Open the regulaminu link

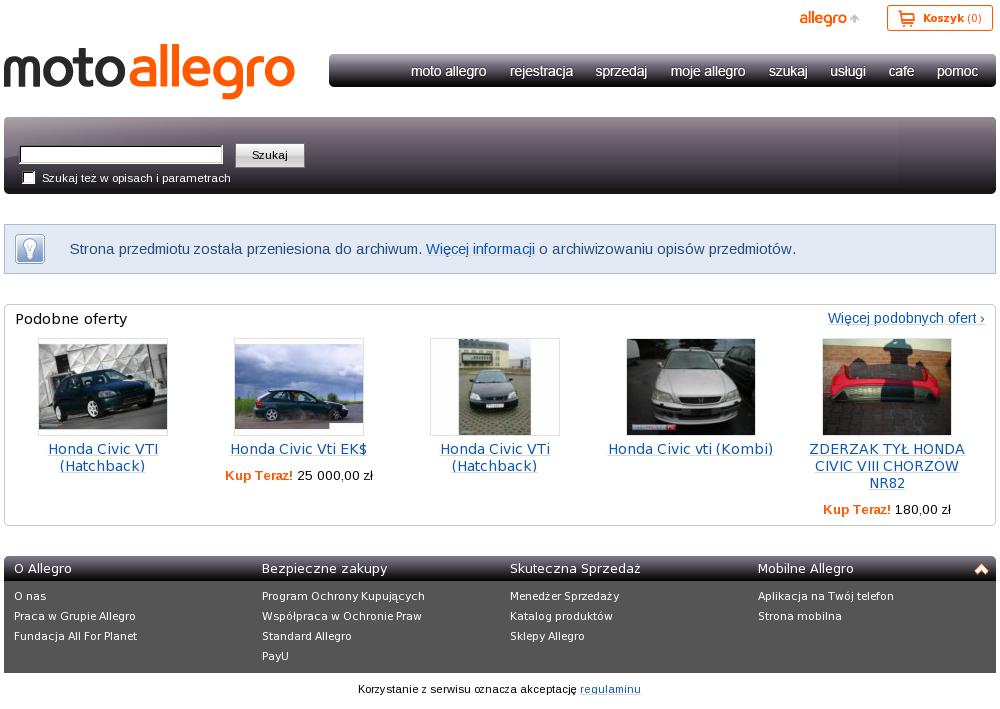coord(610,689)
